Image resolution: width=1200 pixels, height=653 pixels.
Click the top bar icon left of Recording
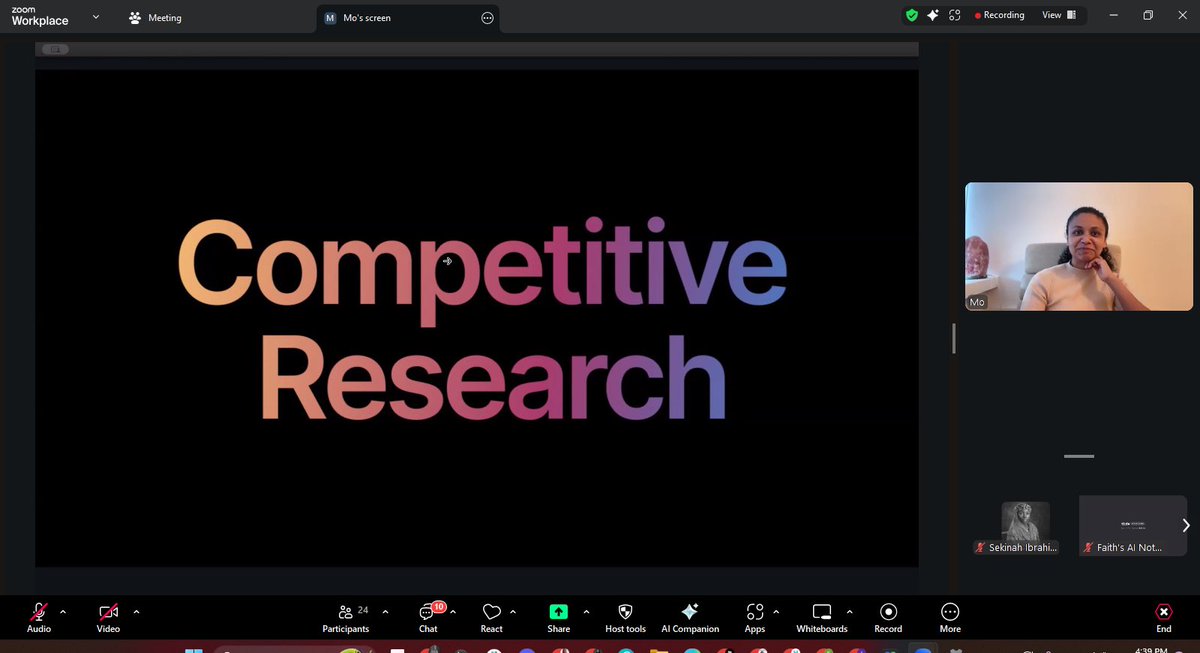[955, 15]
